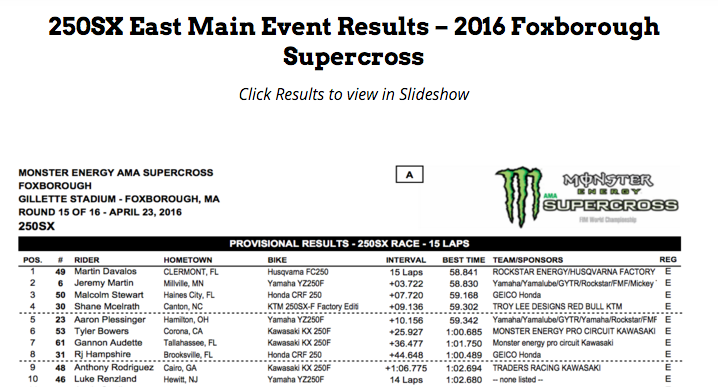Select the RIDER column header
The height and width of the screenshot is (387, 718).
tap(87, 260)
